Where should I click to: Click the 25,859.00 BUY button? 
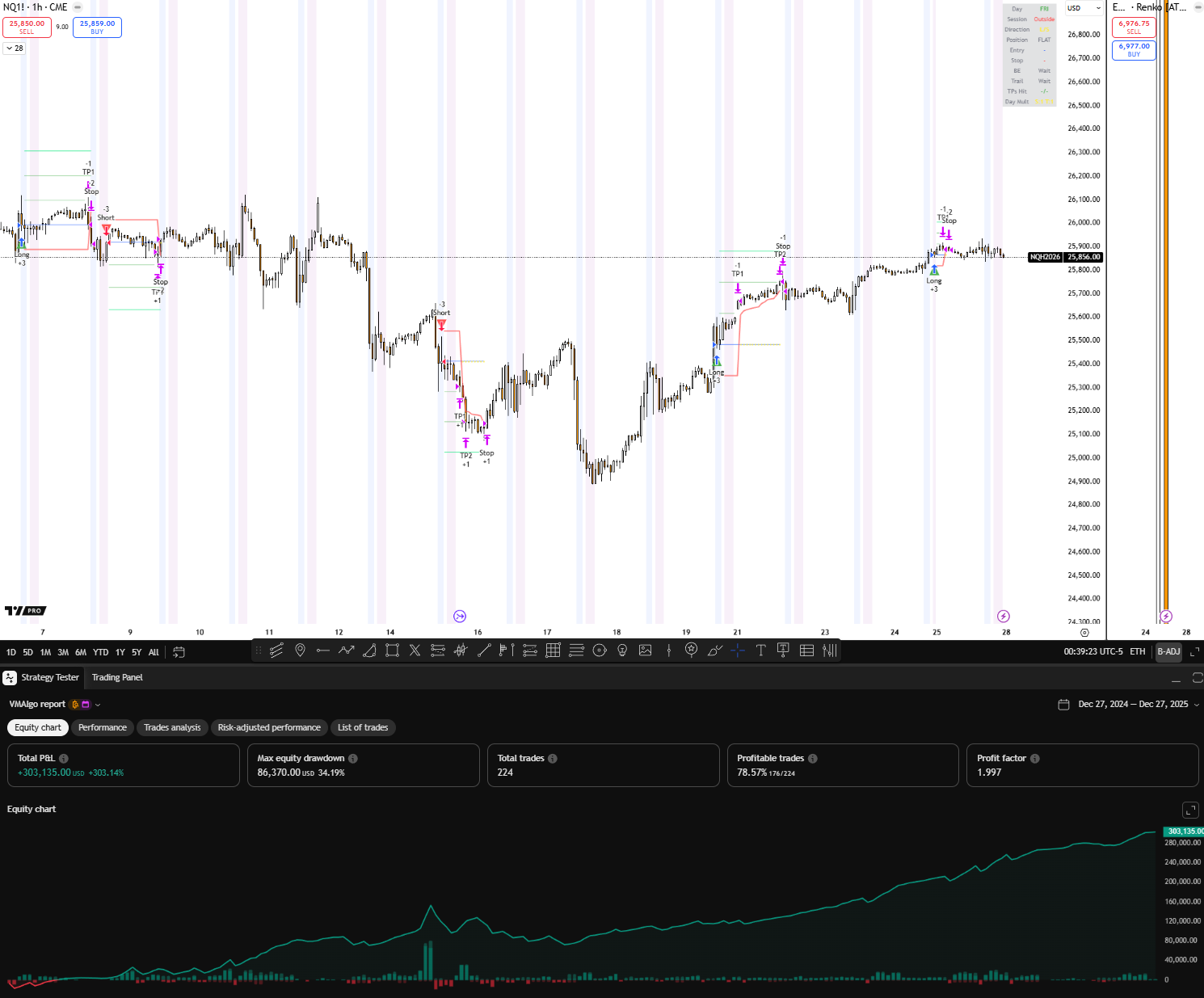click(x=97, y=27)
